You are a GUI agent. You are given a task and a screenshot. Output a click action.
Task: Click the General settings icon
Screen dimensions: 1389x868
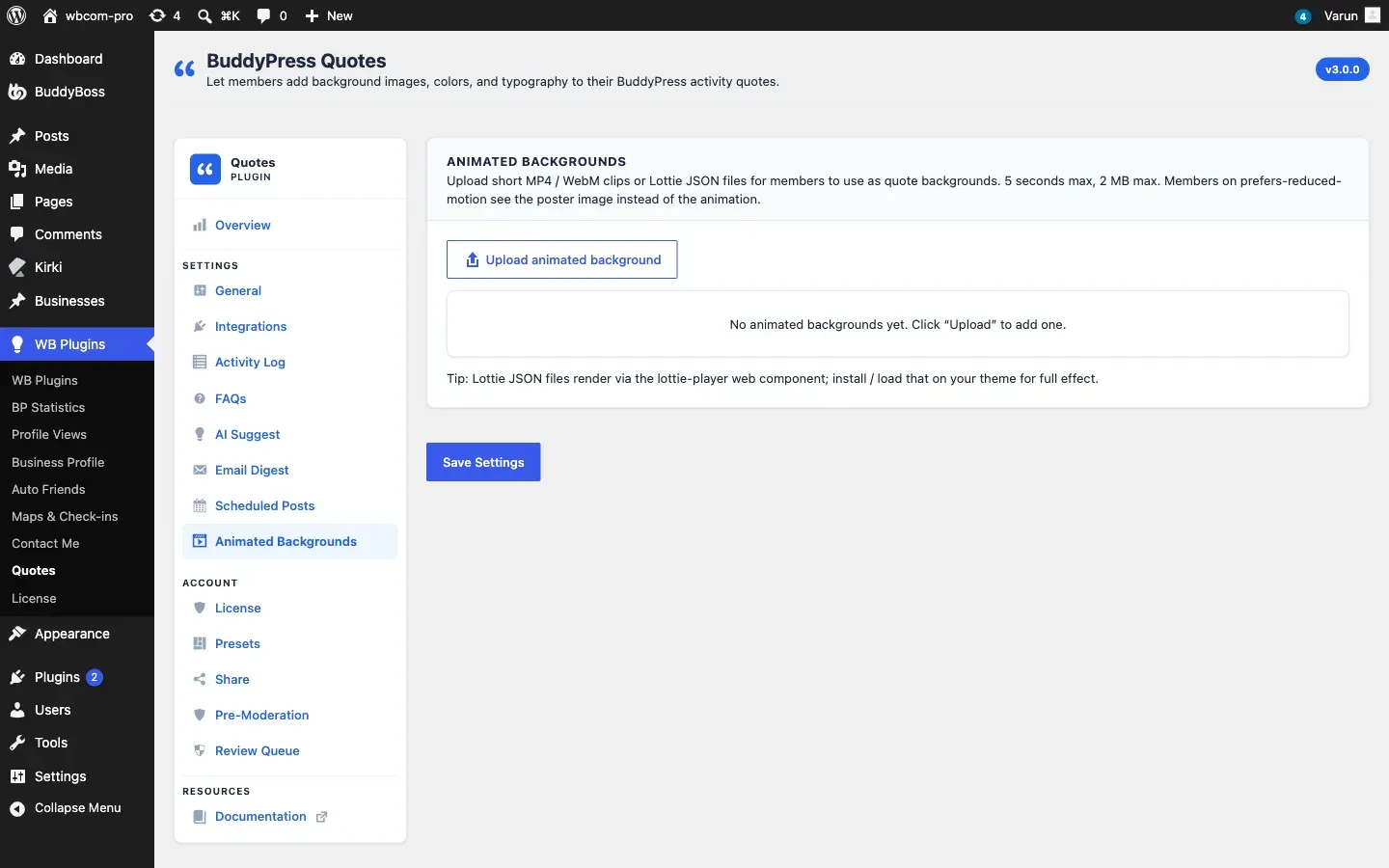(200, 290)
